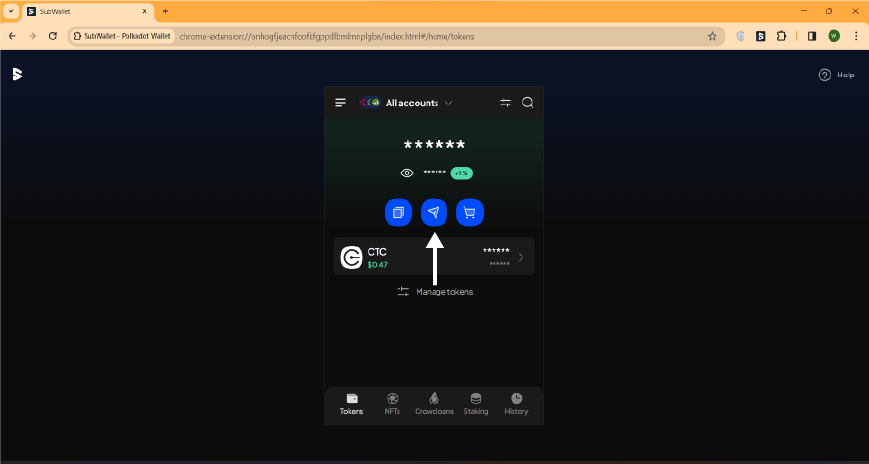Viewport: 869px width, 464px height.
Task: Expand CTC details with the chevron
Action: tap(520, 257)
